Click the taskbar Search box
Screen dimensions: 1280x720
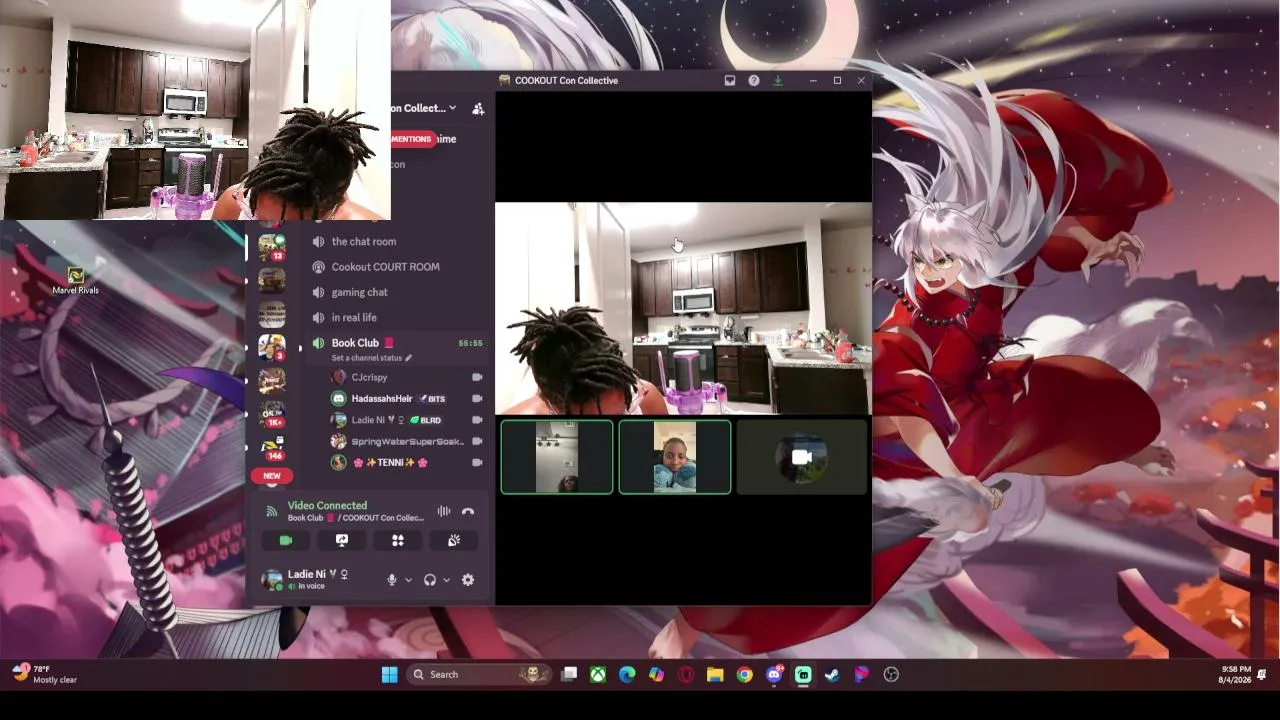480,675
